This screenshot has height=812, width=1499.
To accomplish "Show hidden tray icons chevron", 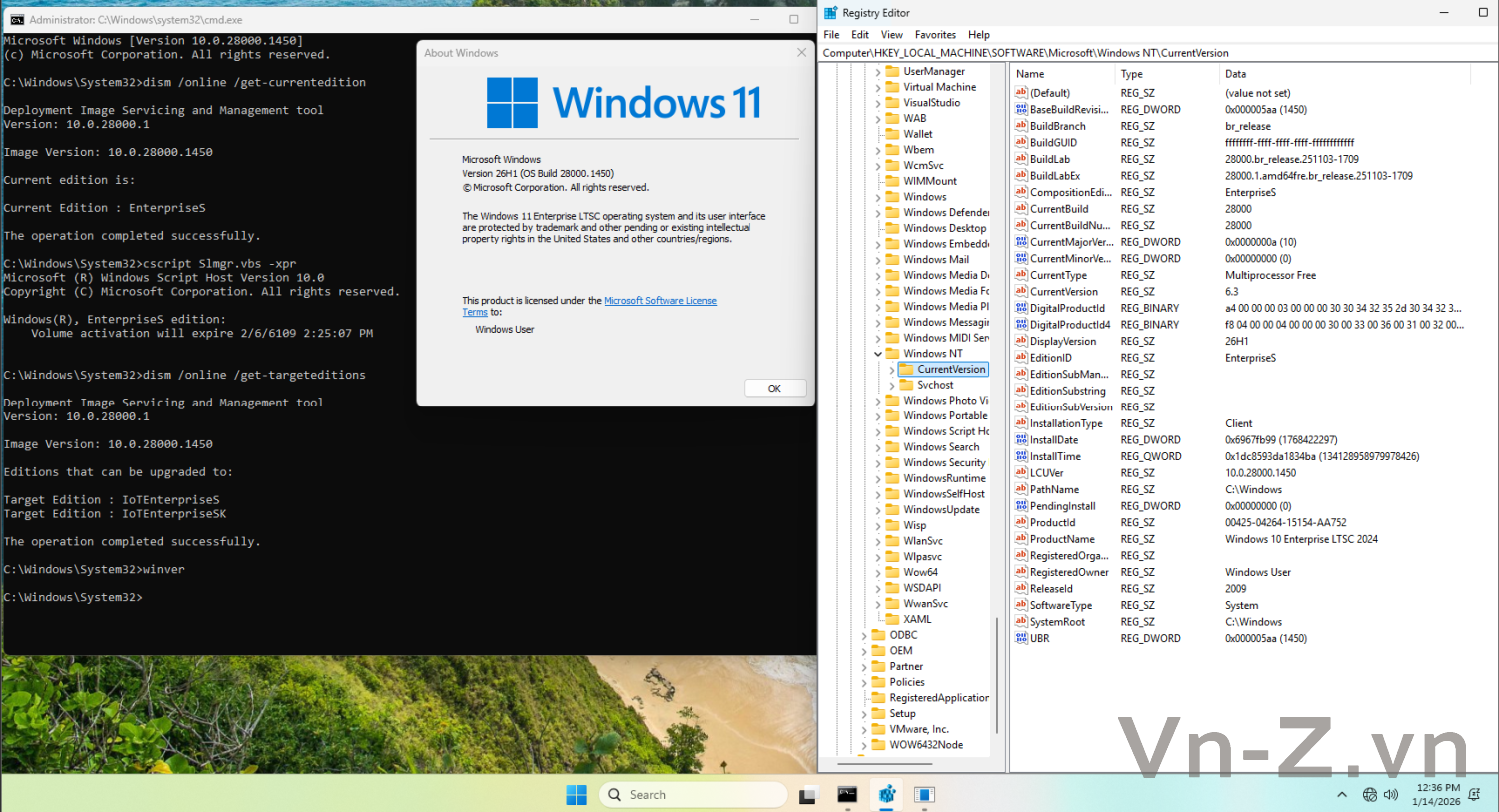I will pyautogui.click(x=1341, y=795).
